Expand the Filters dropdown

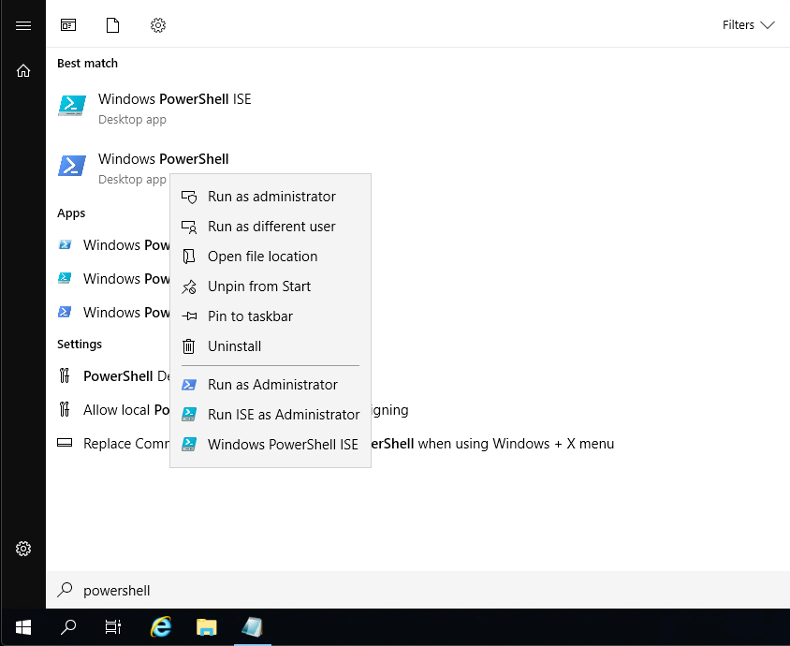click(748, 25)
